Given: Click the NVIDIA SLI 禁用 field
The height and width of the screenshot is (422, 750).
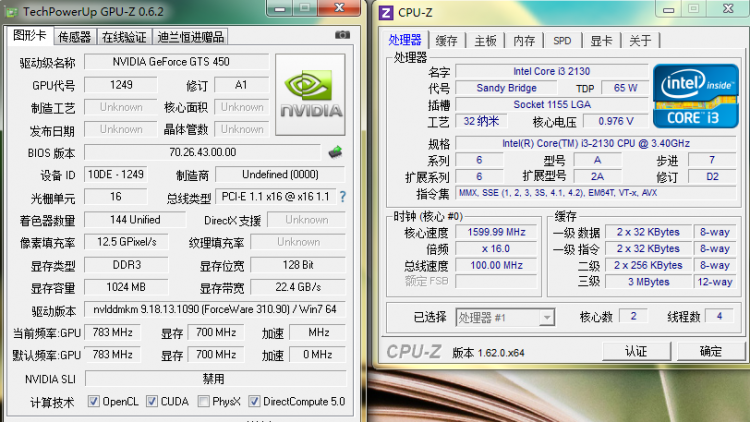Looking at the screenshot, I should [215, 379].
